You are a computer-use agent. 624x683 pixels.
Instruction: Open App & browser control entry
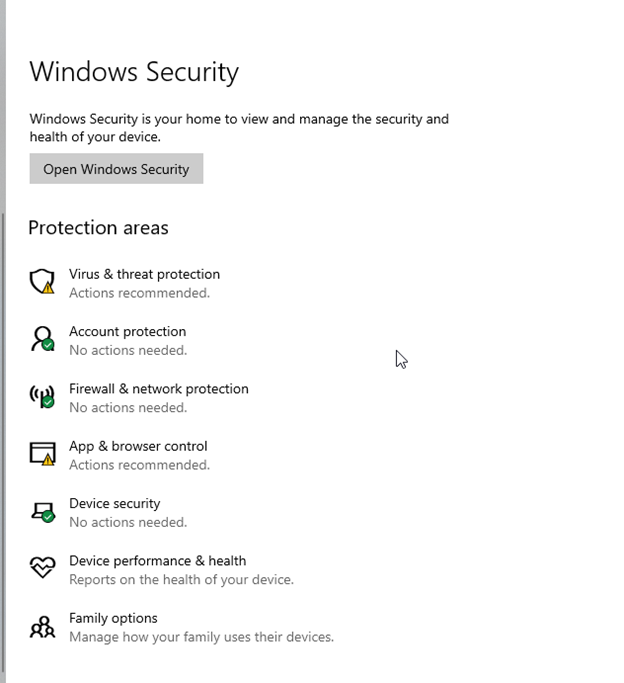click(138, 446)
